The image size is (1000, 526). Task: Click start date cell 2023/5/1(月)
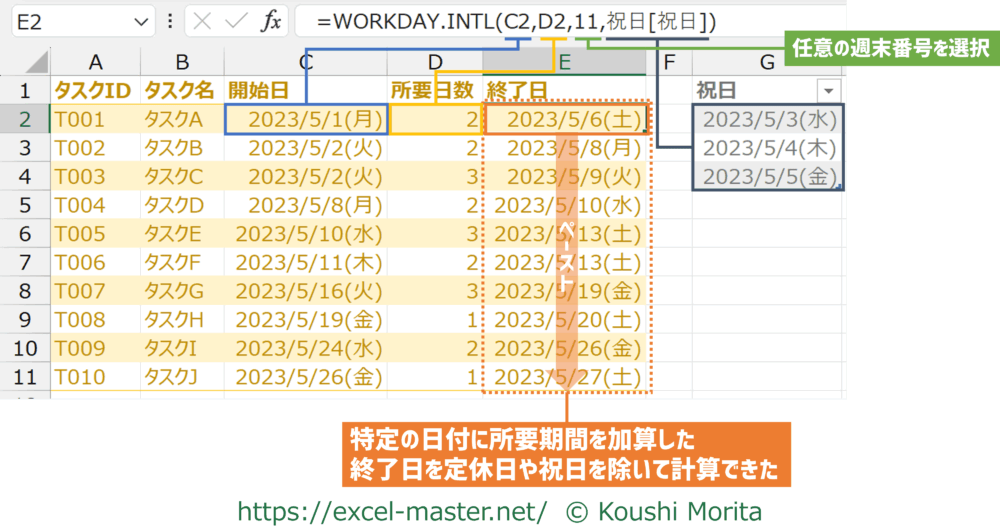tap(306, 120)
